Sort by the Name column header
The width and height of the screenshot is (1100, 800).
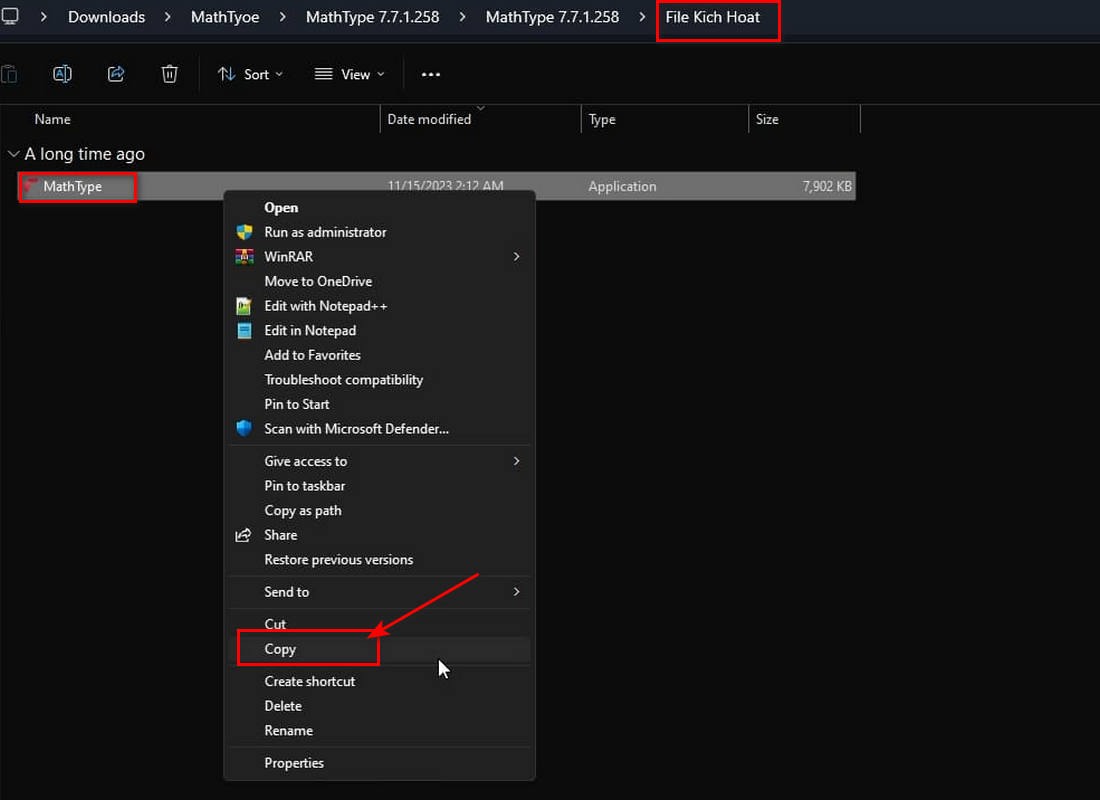(53, 119)
